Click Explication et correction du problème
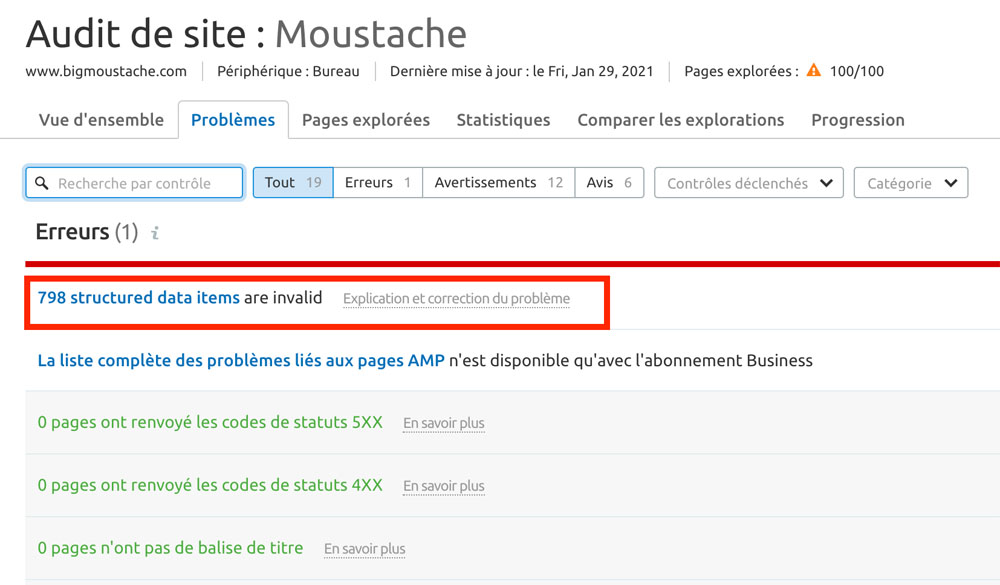1000x585 pixels. [x=457, y=299]
